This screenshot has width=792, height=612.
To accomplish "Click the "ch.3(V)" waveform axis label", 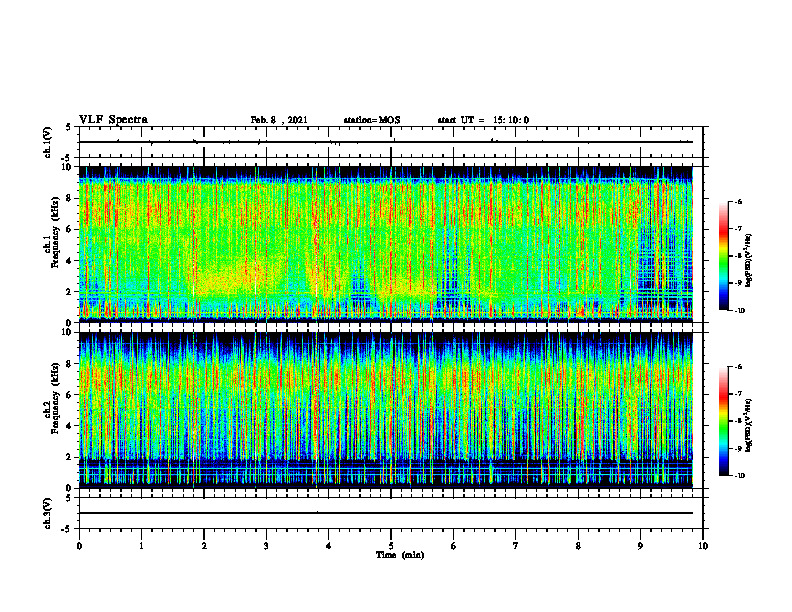I will (x=48, y=513).
